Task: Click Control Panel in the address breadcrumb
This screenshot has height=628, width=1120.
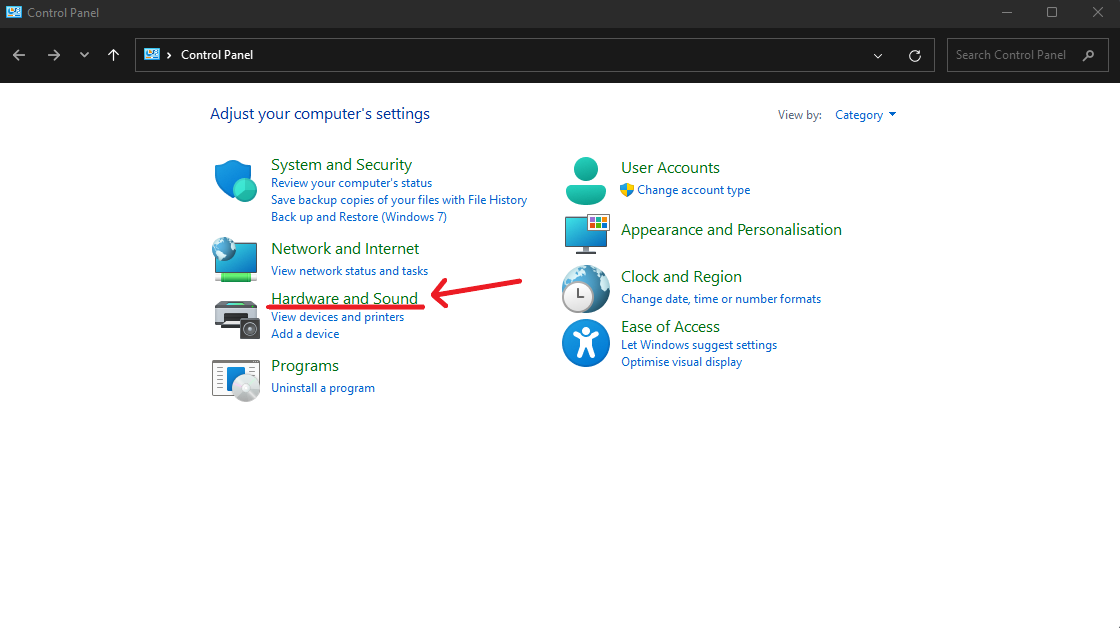Action: (x=217, y=55)
